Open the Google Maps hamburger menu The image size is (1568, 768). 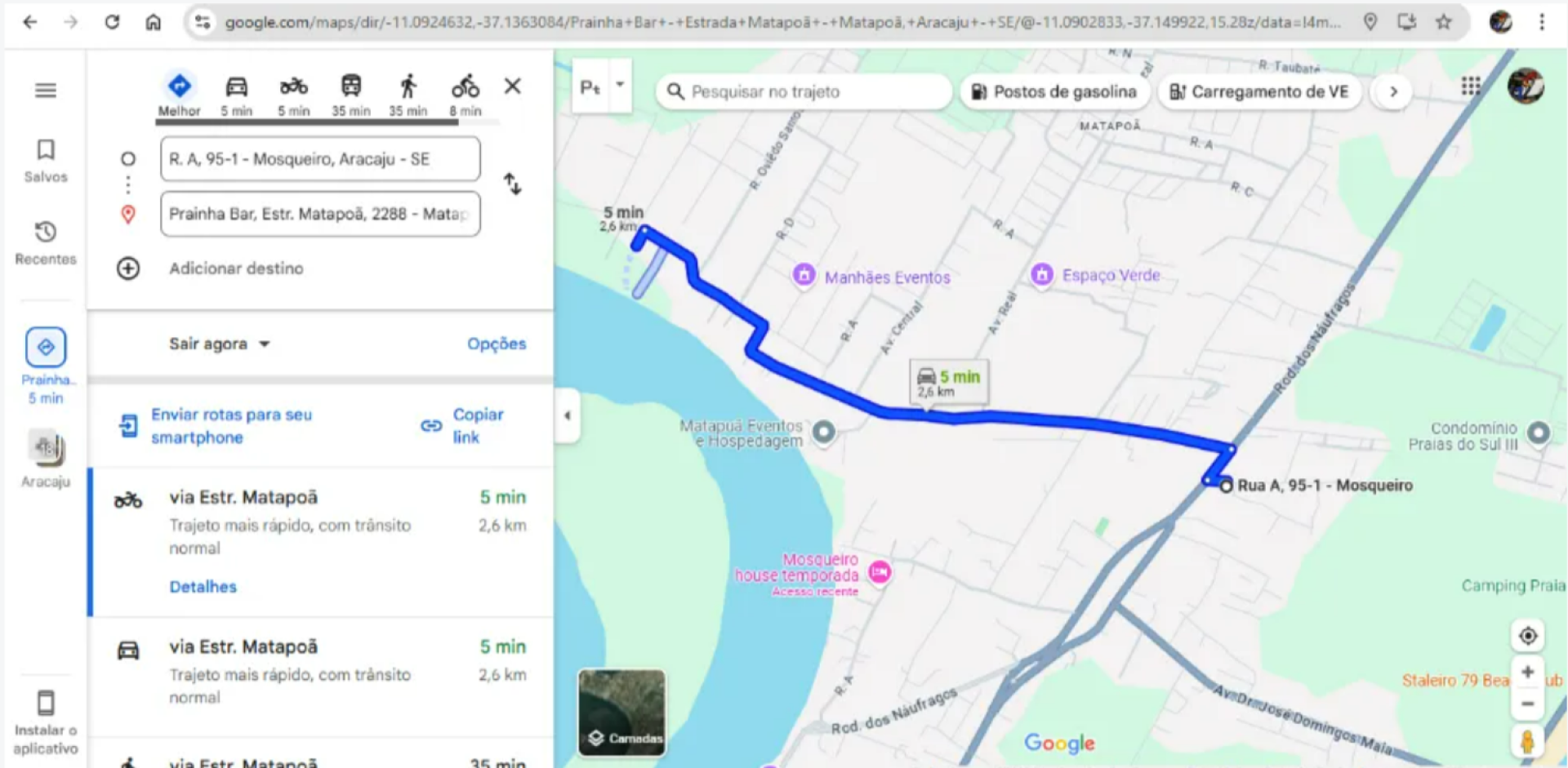point(46,90)
